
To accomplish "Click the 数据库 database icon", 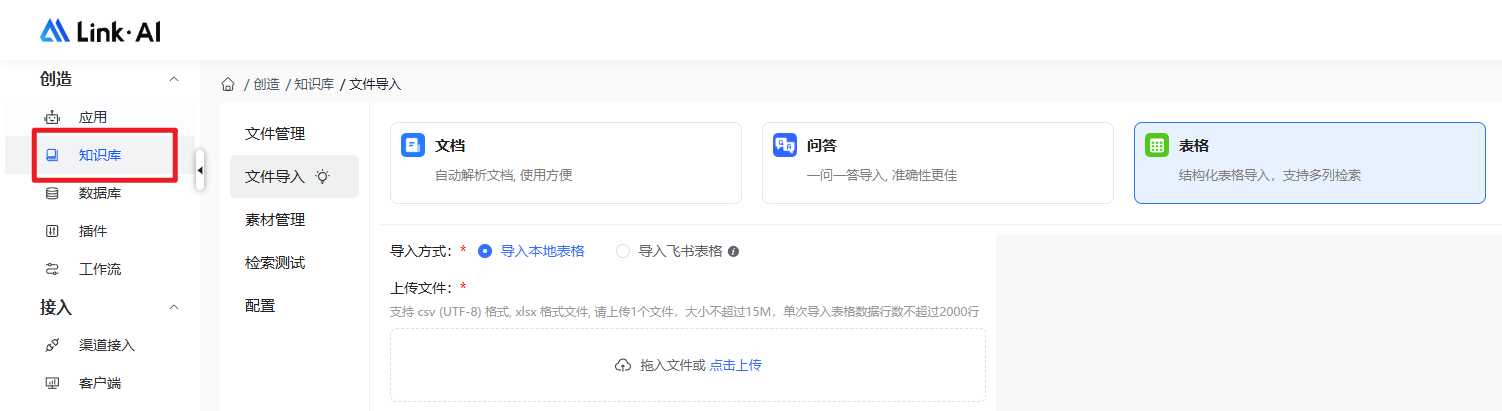I will click(53, 193).
